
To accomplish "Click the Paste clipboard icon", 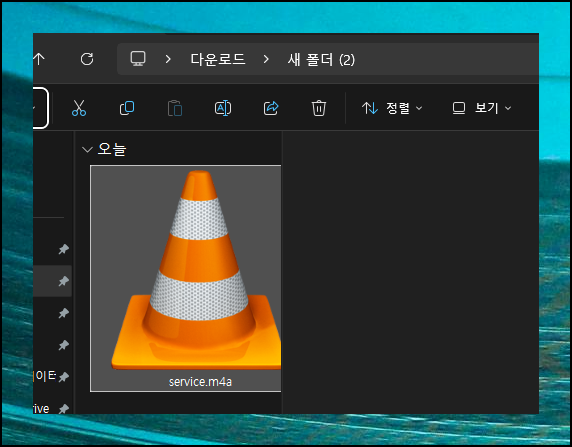I will point(175,108).
